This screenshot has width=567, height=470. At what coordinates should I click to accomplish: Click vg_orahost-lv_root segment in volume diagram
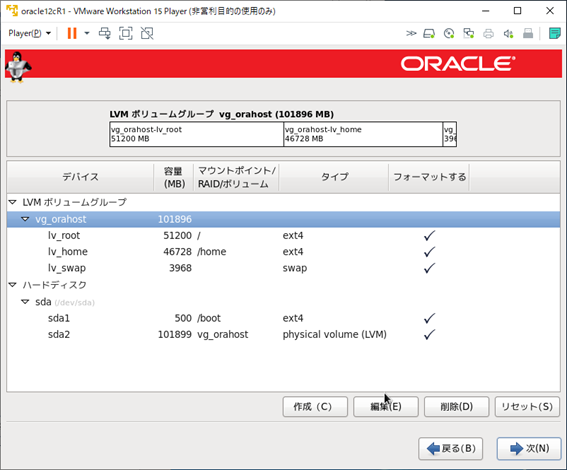(x=197, y=134)
